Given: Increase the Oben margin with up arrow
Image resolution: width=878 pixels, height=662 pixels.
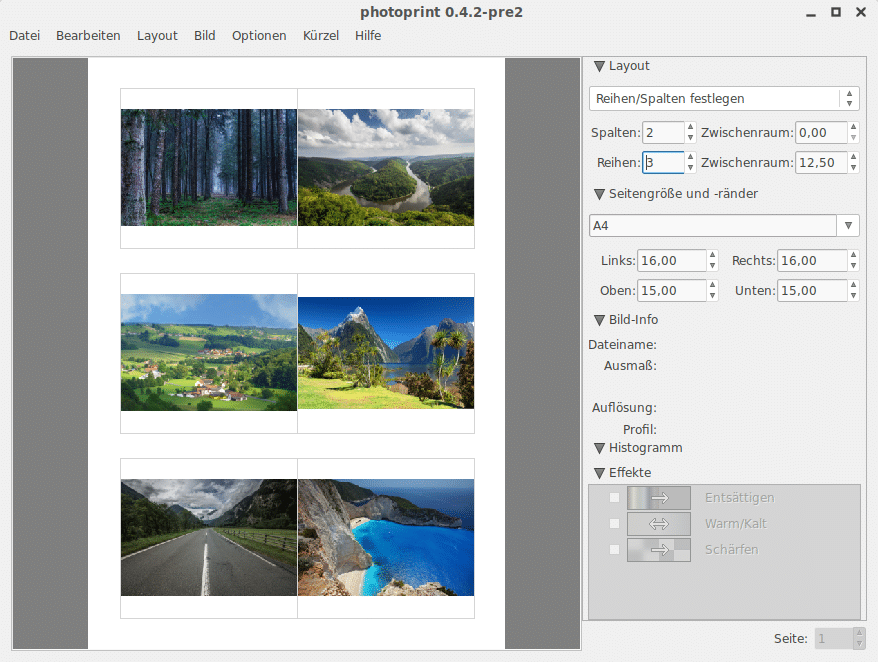Looking at the screenshot, I should tap(712, 286).
